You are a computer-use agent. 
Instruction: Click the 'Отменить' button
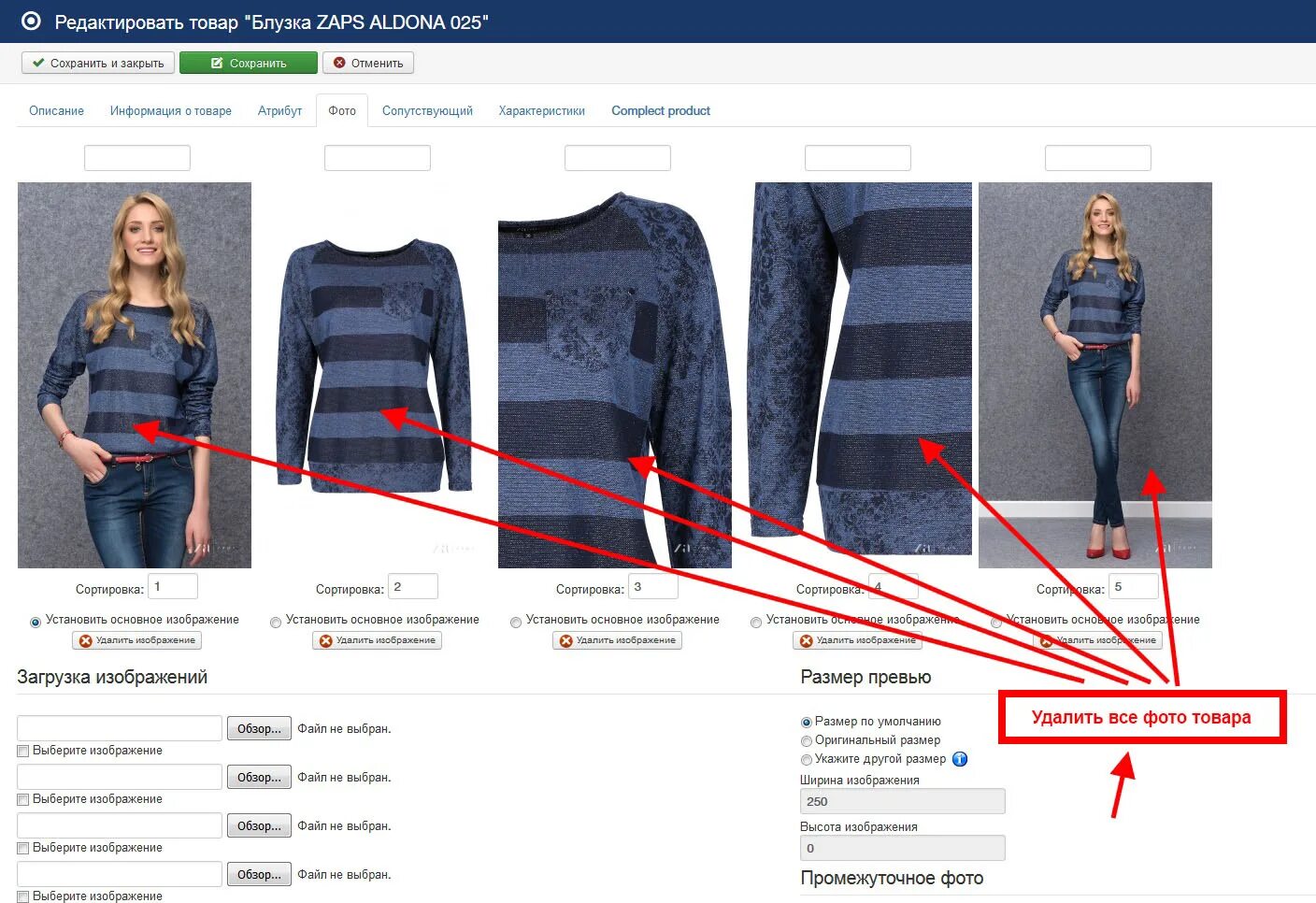click(x=368, y=63)
